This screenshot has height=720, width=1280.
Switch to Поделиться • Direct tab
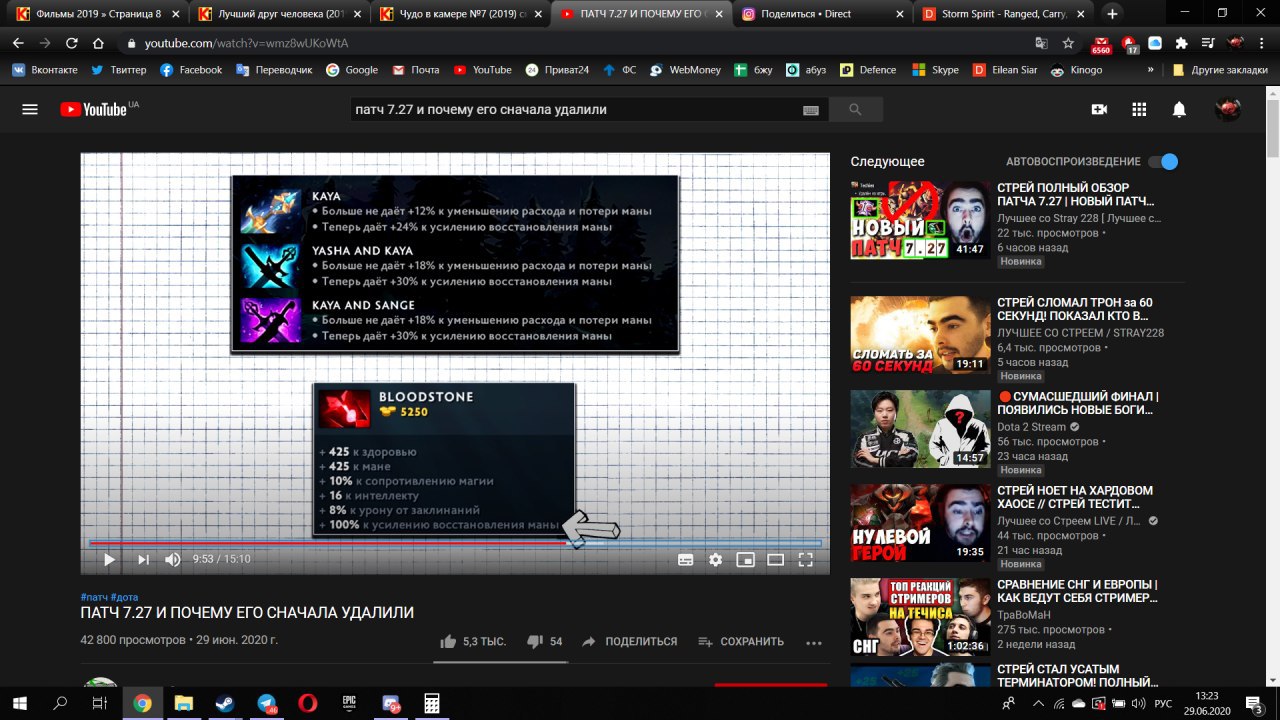pos(822,14)
